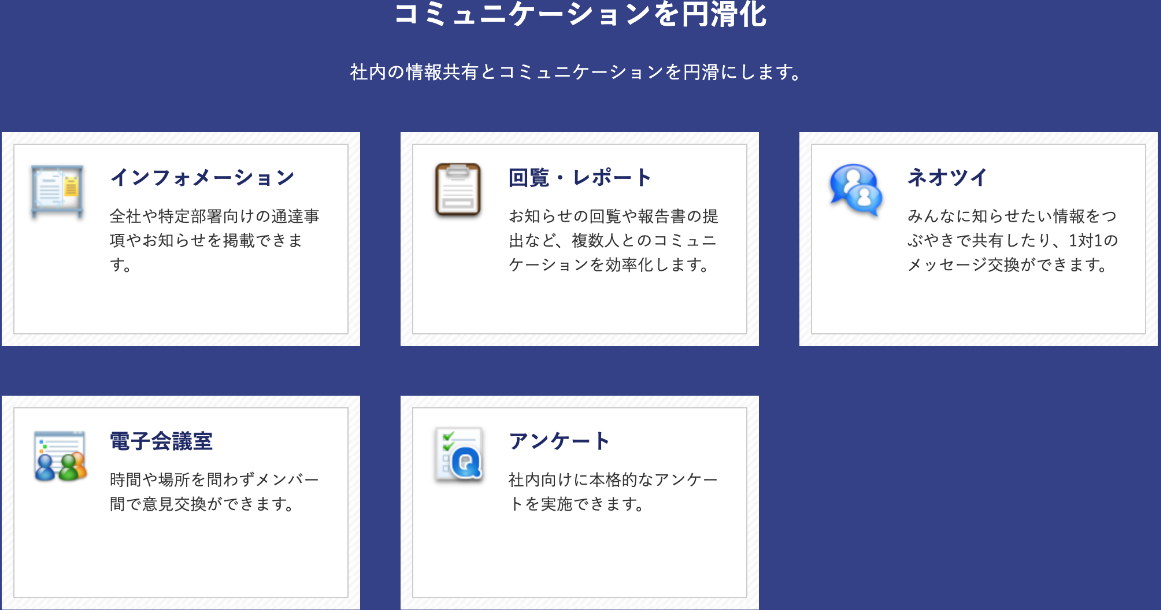1161x610 pixels.
Task: Click the description starting みんなに知らせたい情報
Action: [1013, 241]
